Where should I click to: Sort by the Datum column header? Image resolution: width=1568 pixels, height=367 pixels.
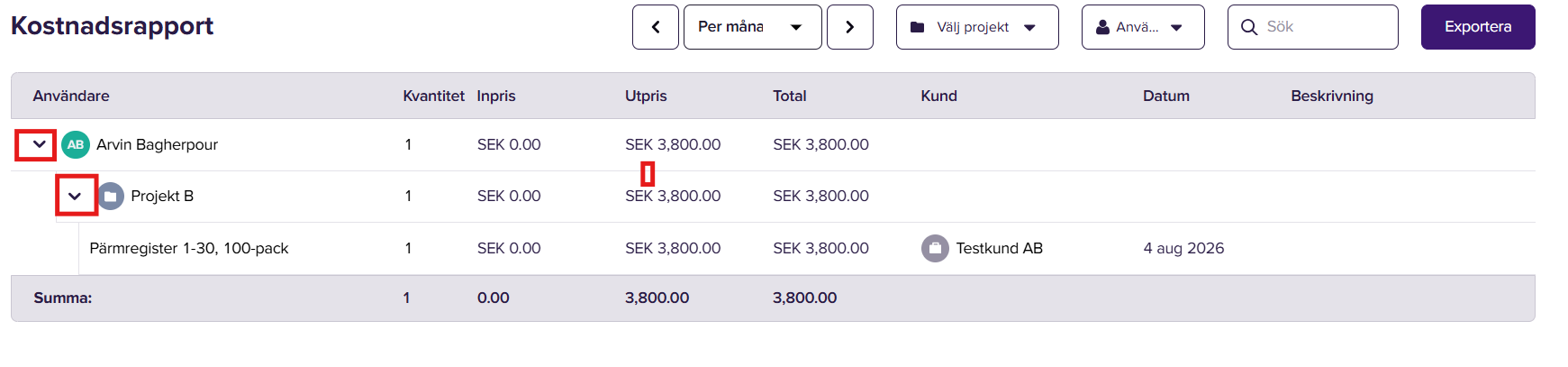[1166, 96]
